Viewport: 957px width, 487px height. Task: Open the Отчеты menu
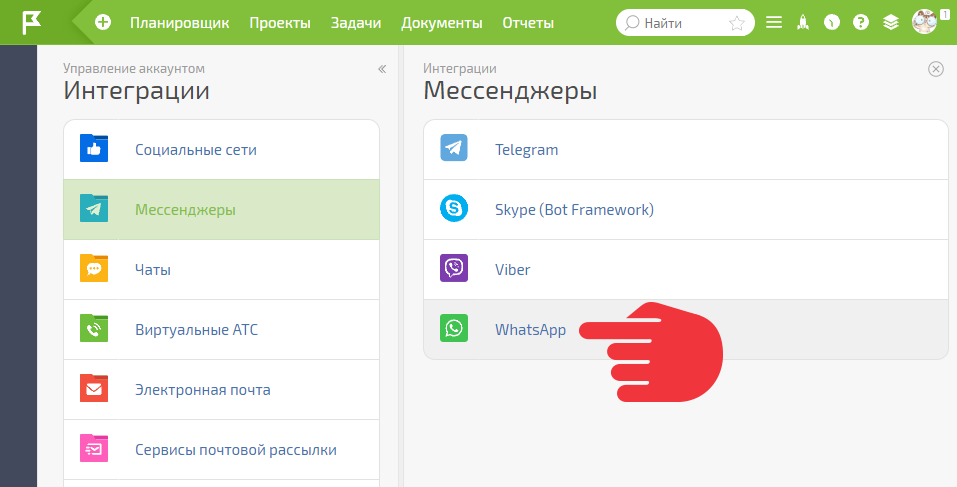click(x=528, y=23)
